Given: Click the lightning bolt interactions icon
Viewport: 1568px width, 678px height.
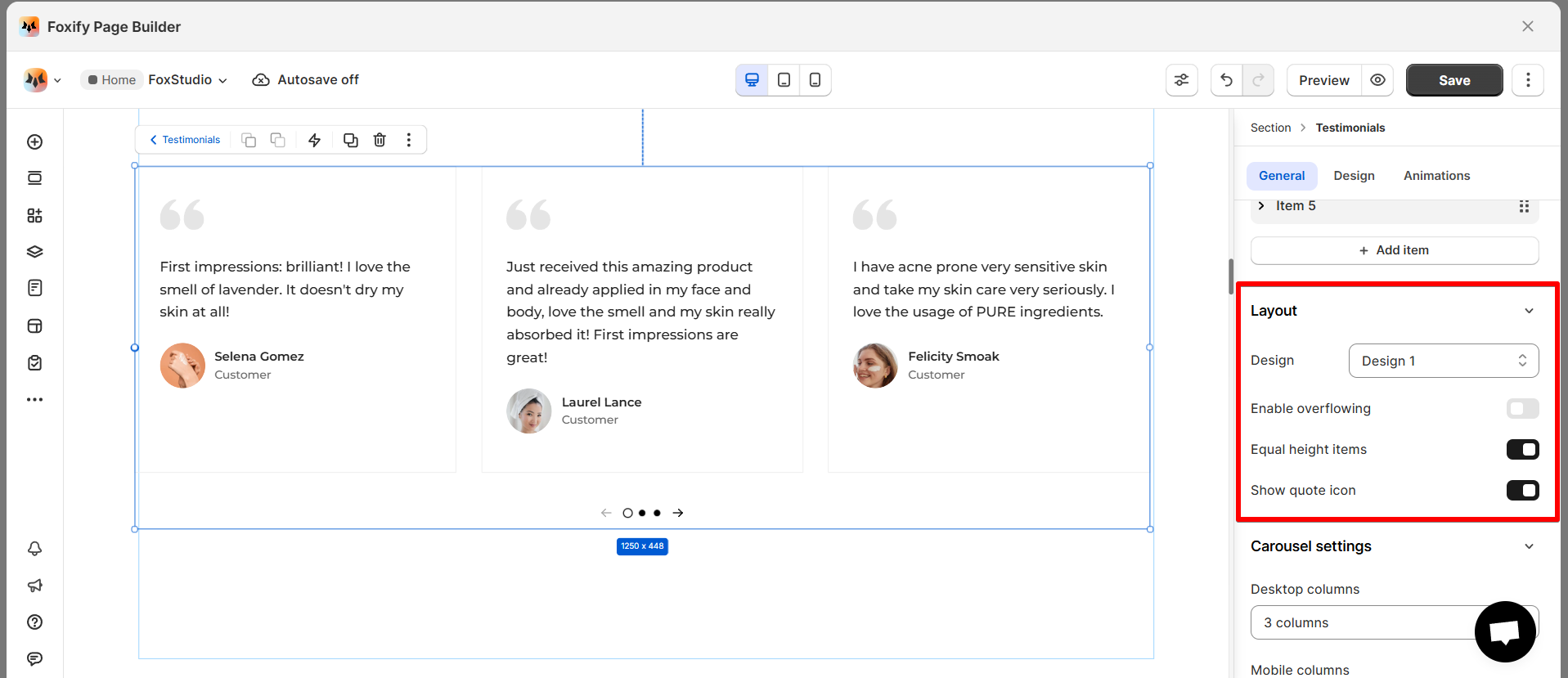Looking at the screenshot, I should click(x=314, y=140).
